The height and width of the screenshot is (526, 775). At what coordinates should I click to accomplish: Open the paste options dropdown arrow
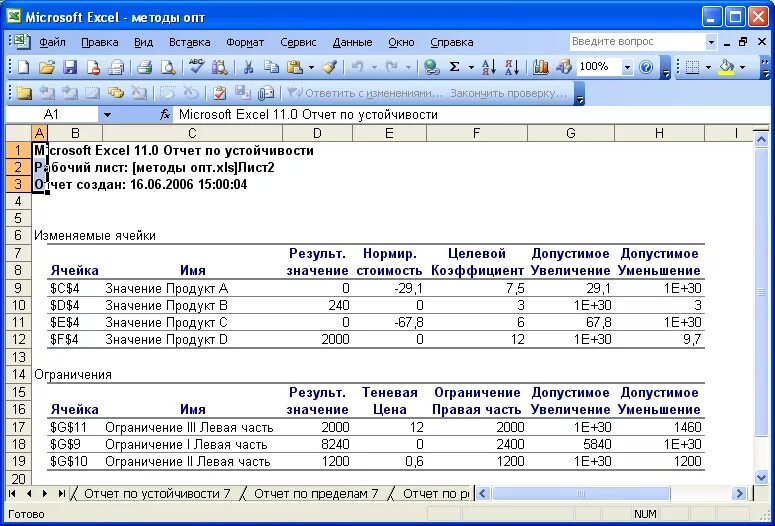coord(311,67)
